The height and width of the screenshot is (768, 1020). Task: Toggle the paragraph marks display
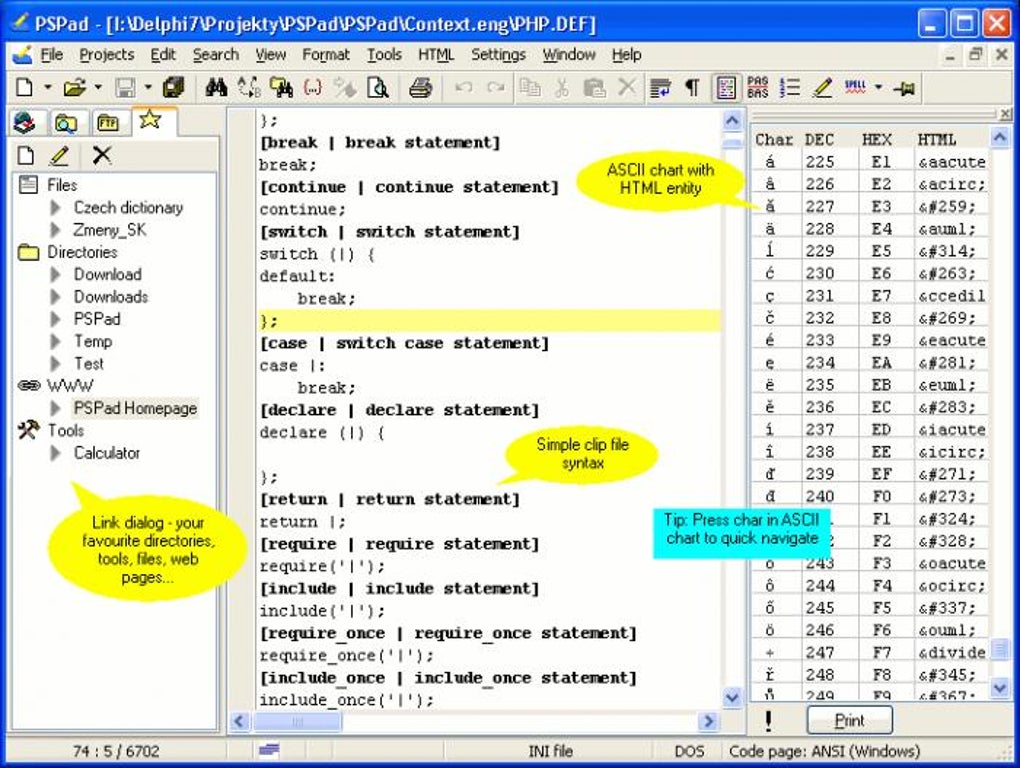(691, 88)
